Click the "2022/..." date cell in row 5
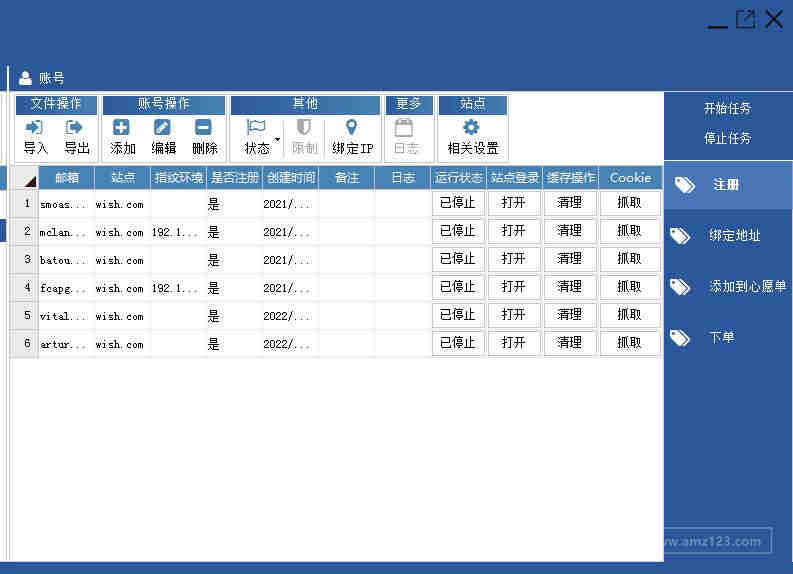The image size is (793, 574). (291, 316)
